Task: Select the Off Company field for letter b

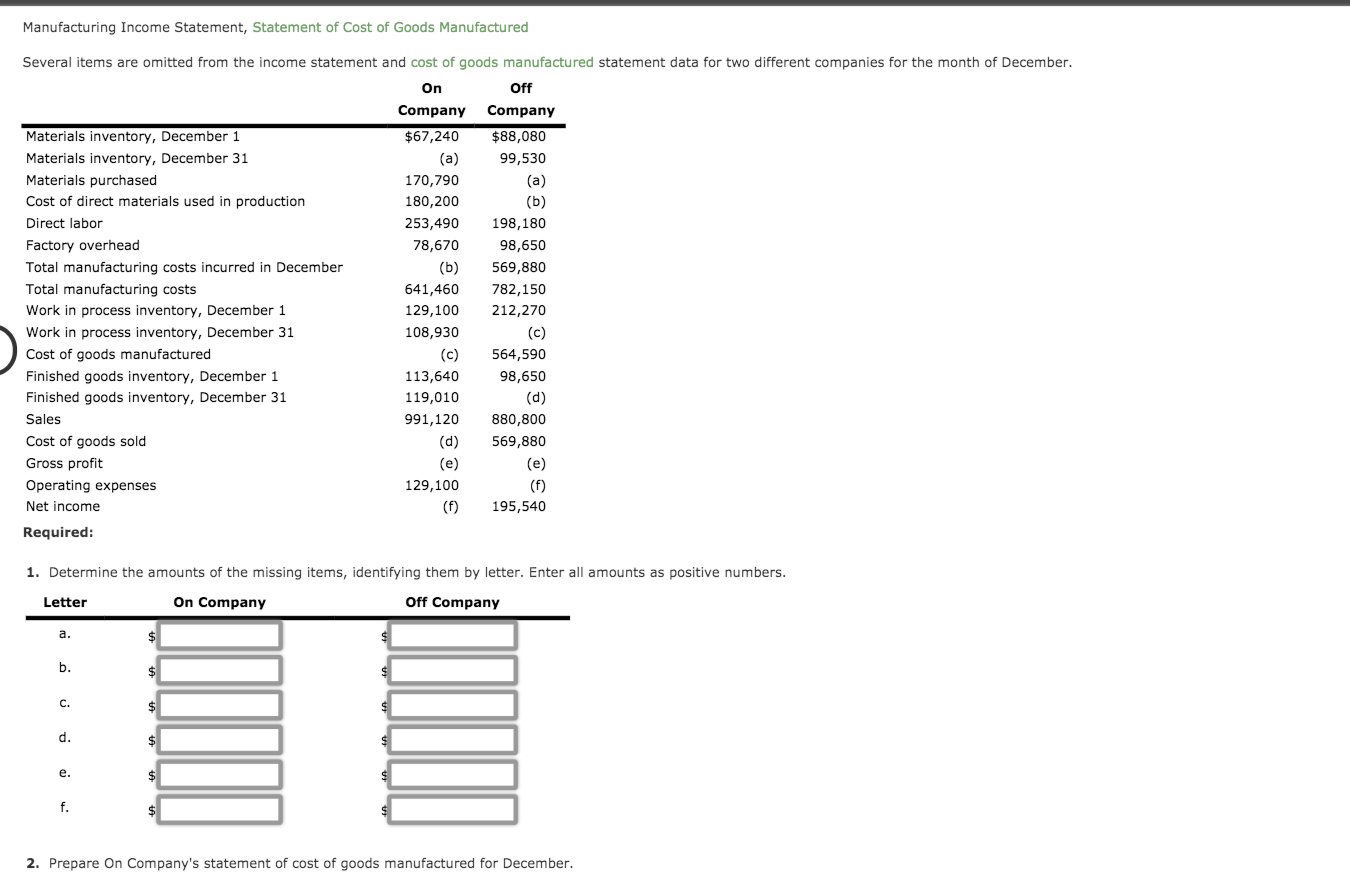Action: pyautogui.click(x=452, y=669)
